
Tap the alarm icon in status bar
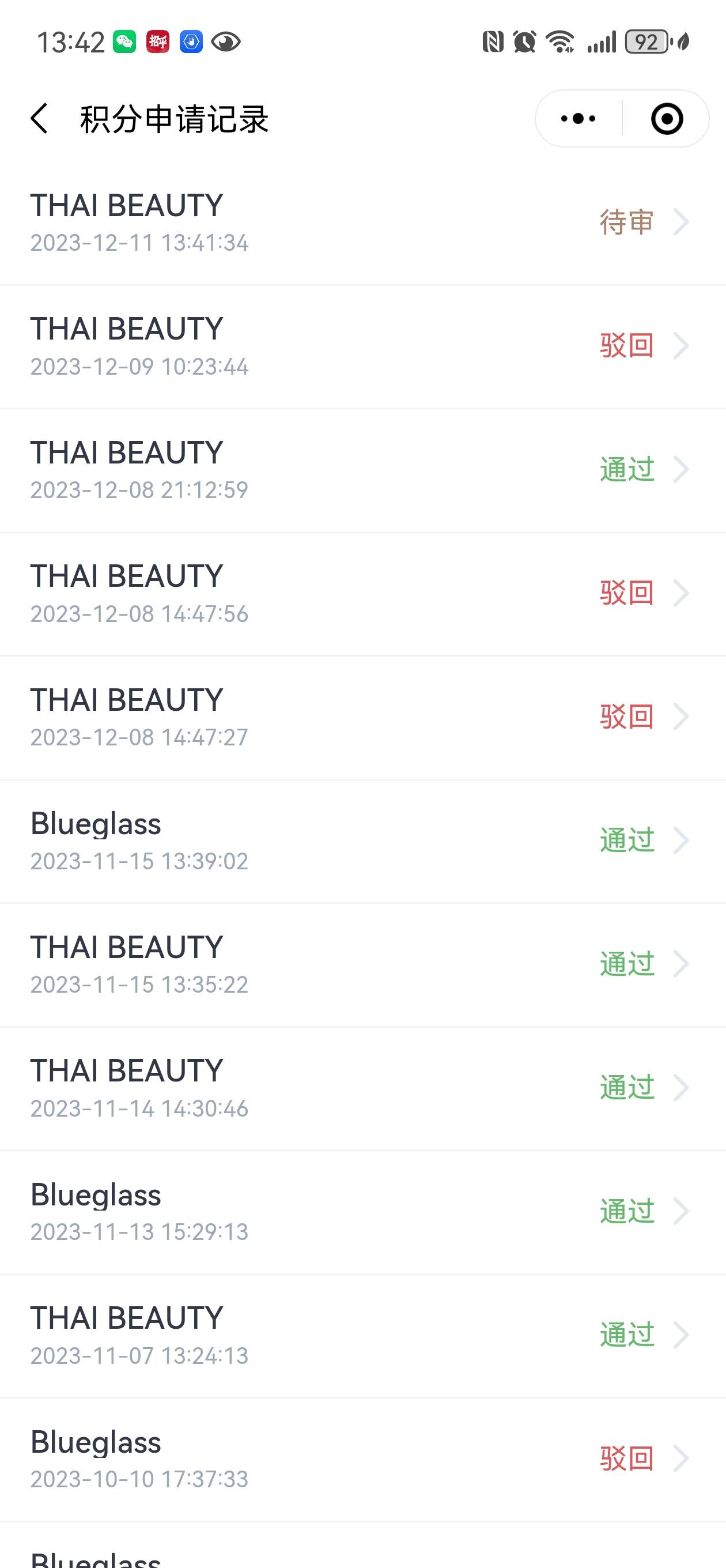[524, 42]
